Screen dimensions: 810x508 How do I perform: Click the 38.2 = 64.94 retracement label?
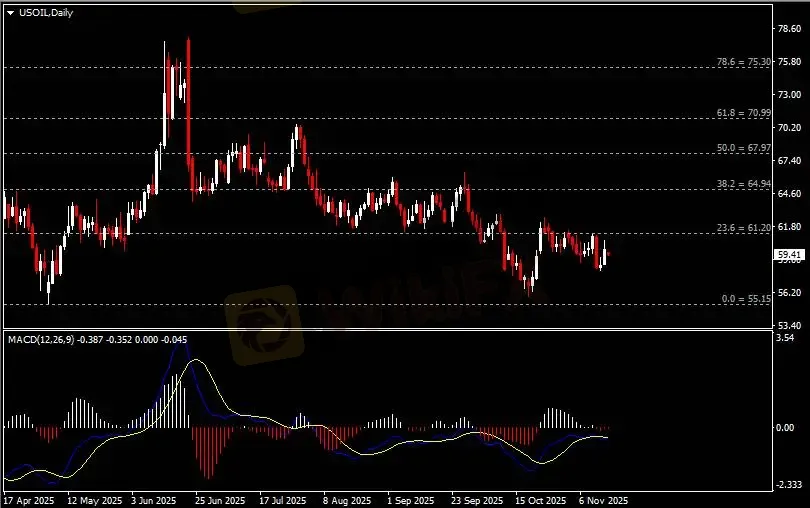[x=743, y=184]
